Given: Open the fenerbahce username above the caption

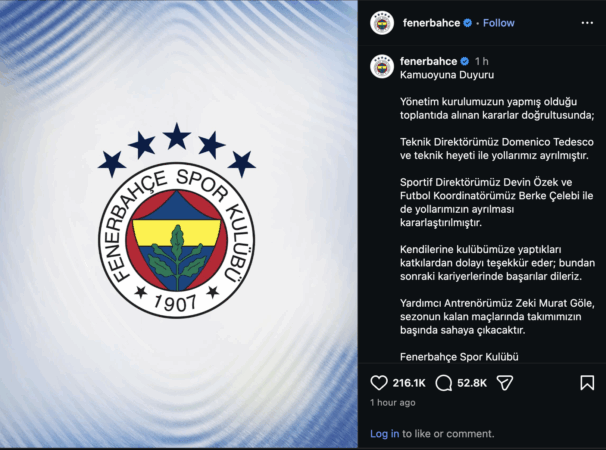Looking at the screenshot, I should click(429, 61).
